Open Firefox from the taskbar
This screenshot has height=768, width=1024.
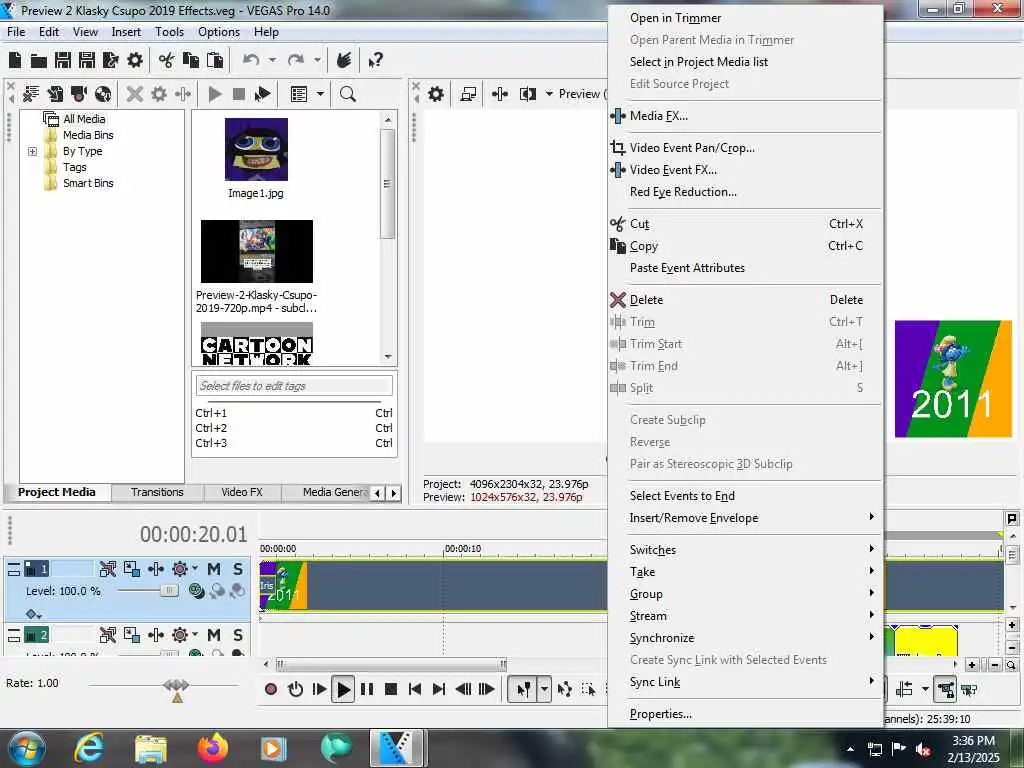click(x=213, y=748)
